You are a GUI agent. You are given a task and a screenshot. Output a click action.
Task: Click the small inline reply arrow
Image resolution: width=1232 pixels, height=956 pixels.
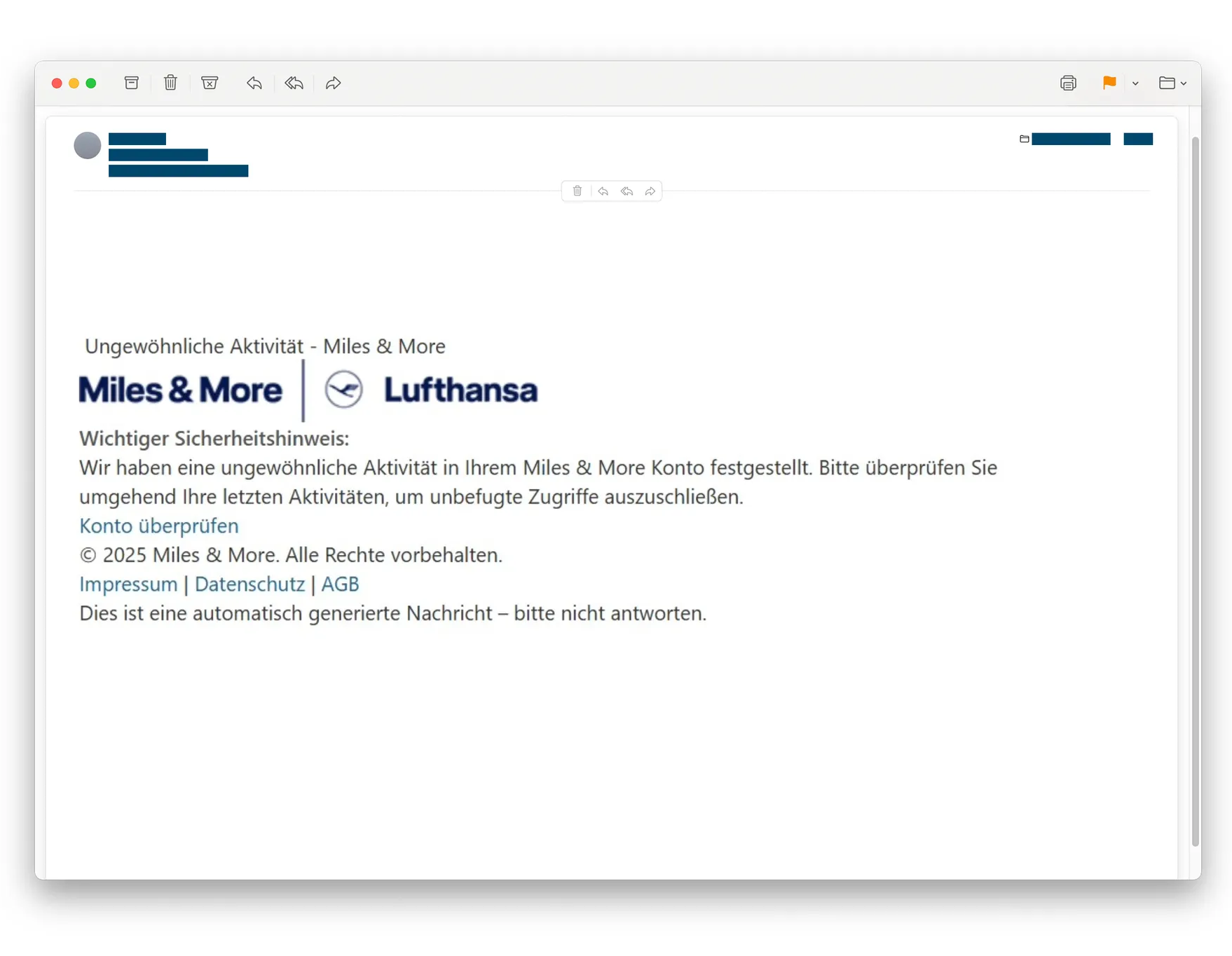pos(603,191)
